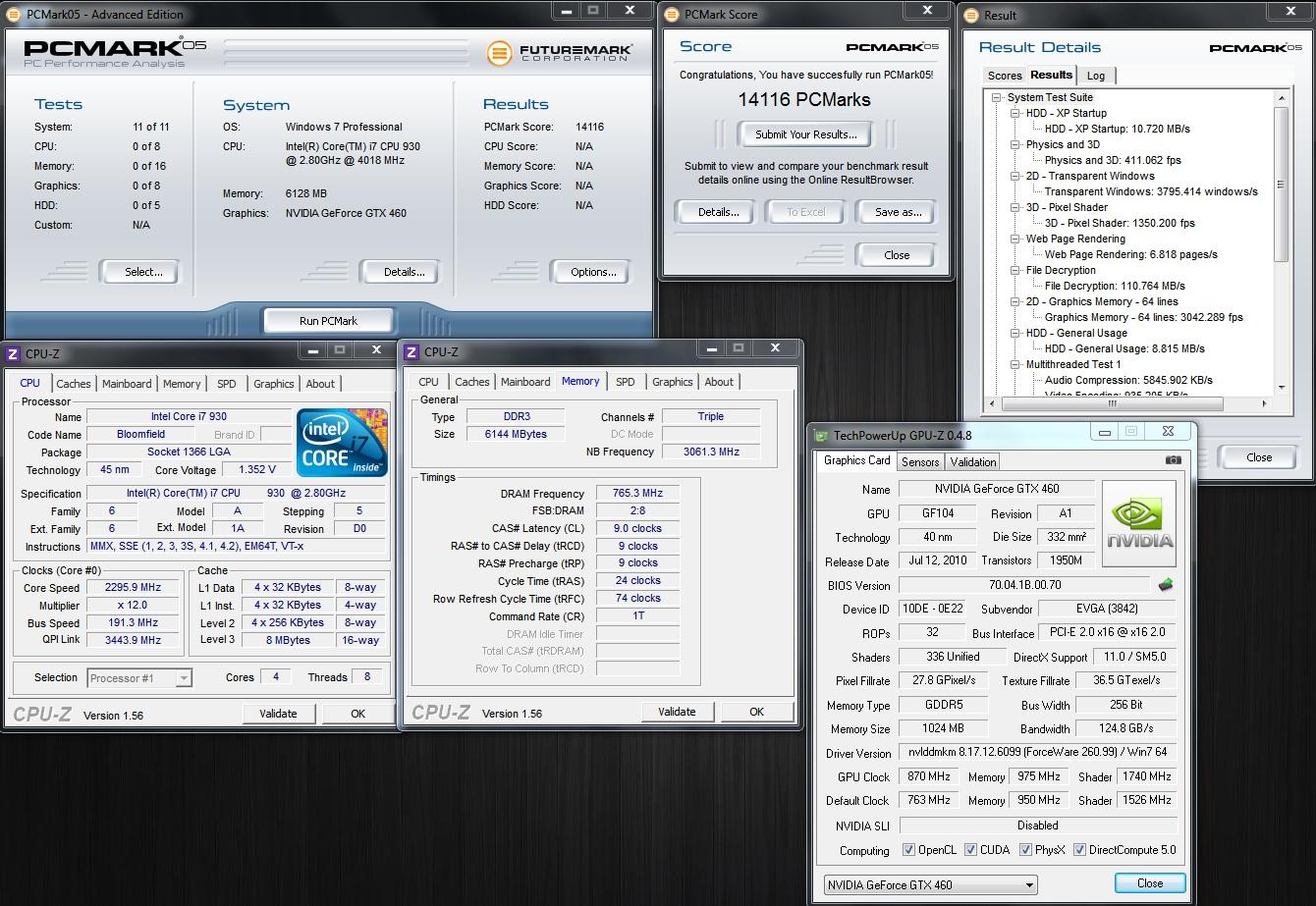This screenshot has width=1316, height=906.
Task: Click Close in the PCMark Score window
Action: point(897,255)
